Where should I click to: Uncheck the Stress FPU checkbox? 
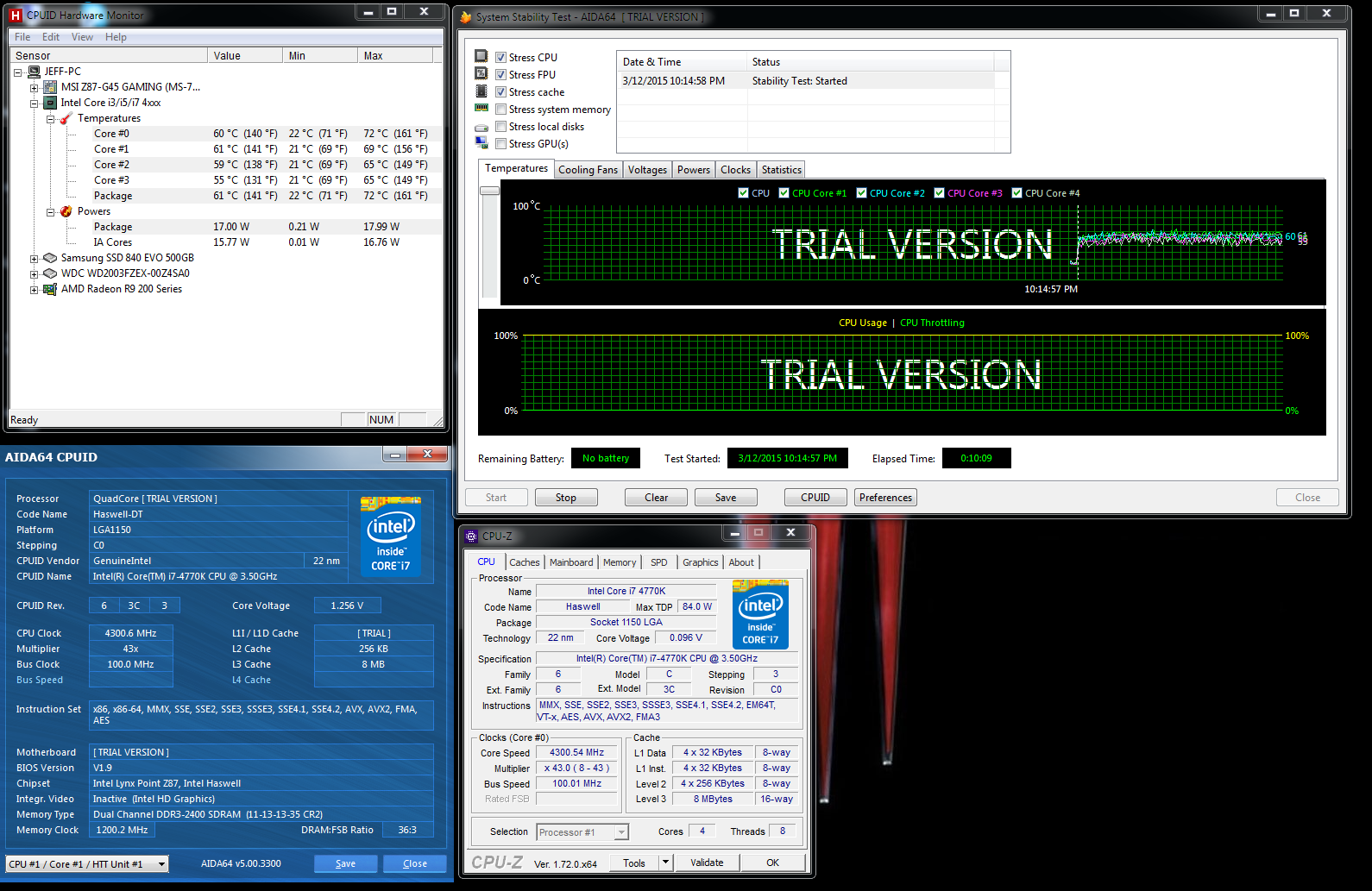tap(500, 74)
